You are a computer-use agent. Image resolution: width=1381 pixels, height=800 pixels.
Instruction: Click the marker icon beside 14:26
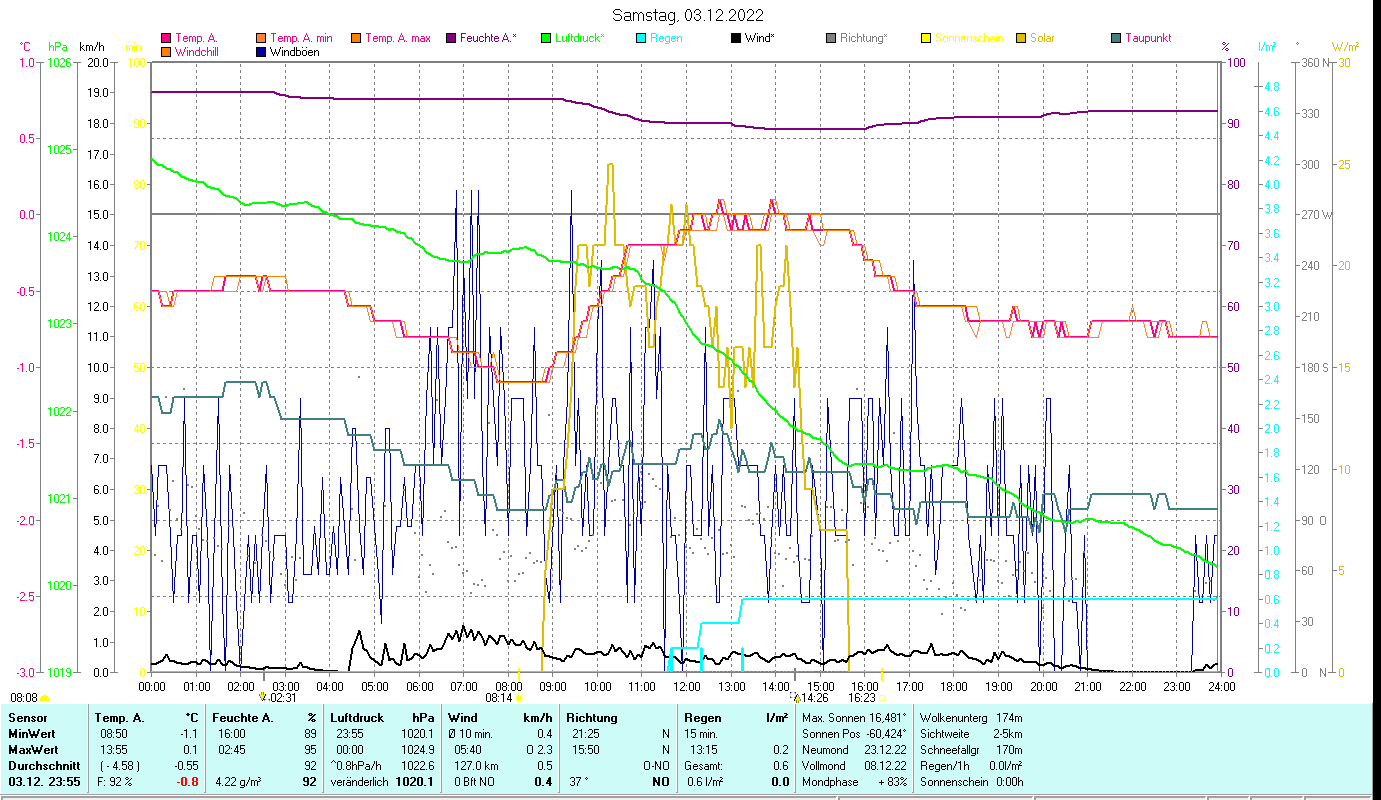click(x=796, y=698)
